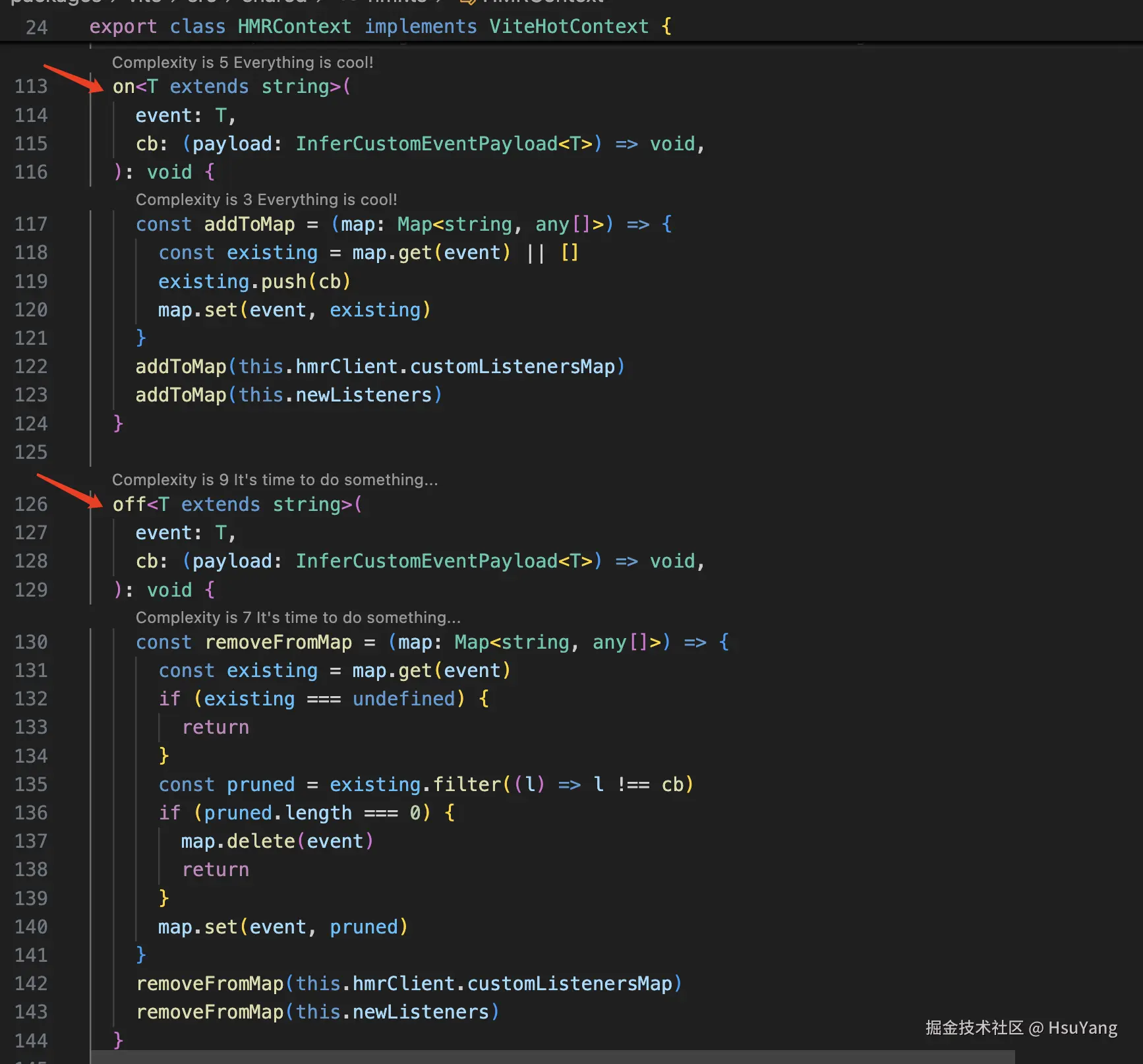Image resolution: width=1143 pixels, height=1064 pixels.
Task: Open the 'Complexity is 5' code lens
Action: pyautogui.click(x=243, y=63)
